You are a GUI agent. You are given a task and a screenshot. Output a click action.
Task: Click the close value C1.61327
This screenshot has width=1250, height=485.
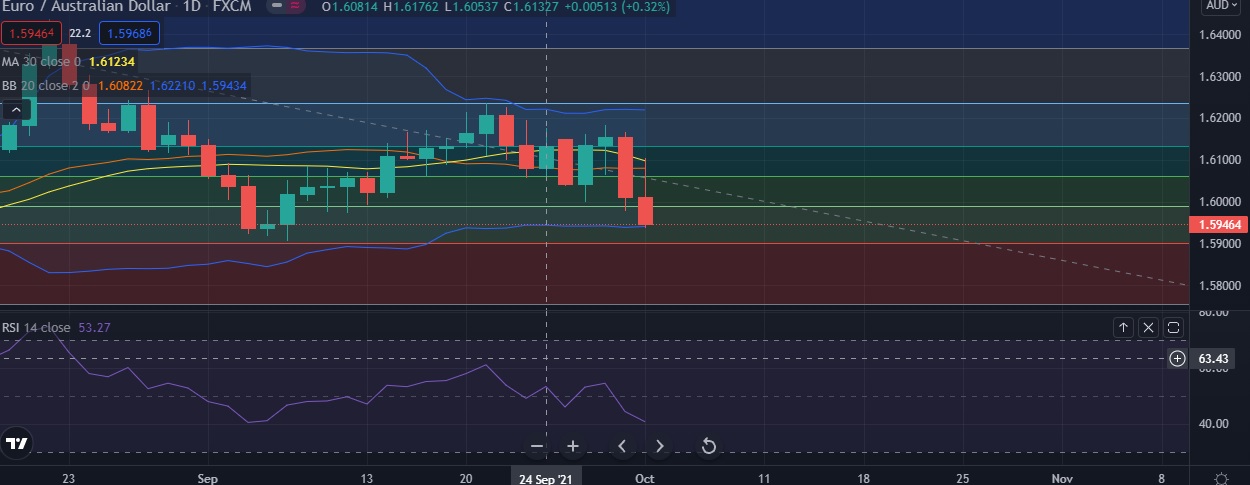pyautogui.click(x=530, y=7)
